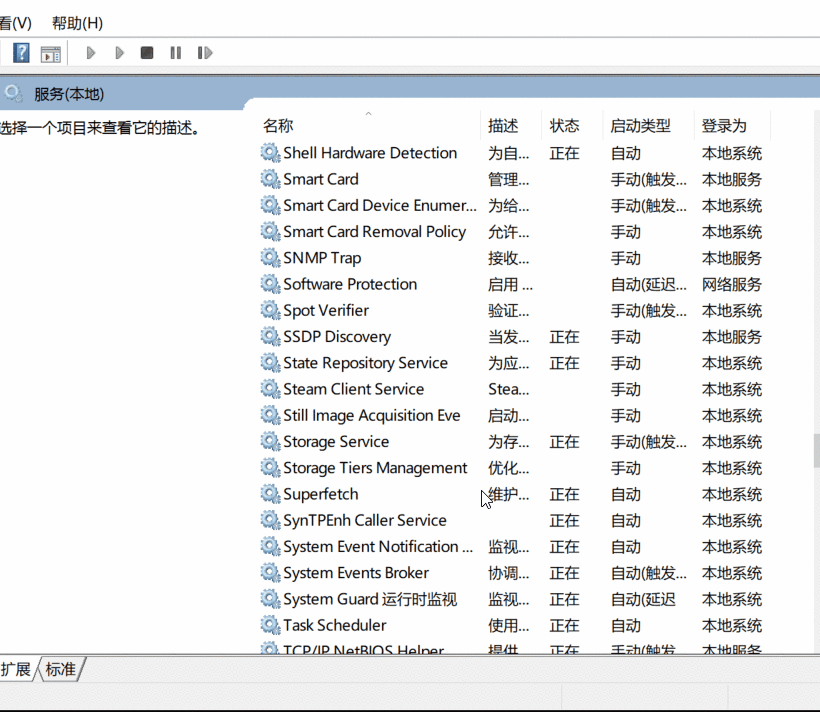Click the start service play icon
Viewport: 820px width, 712px height.
[x=90, y=52]
